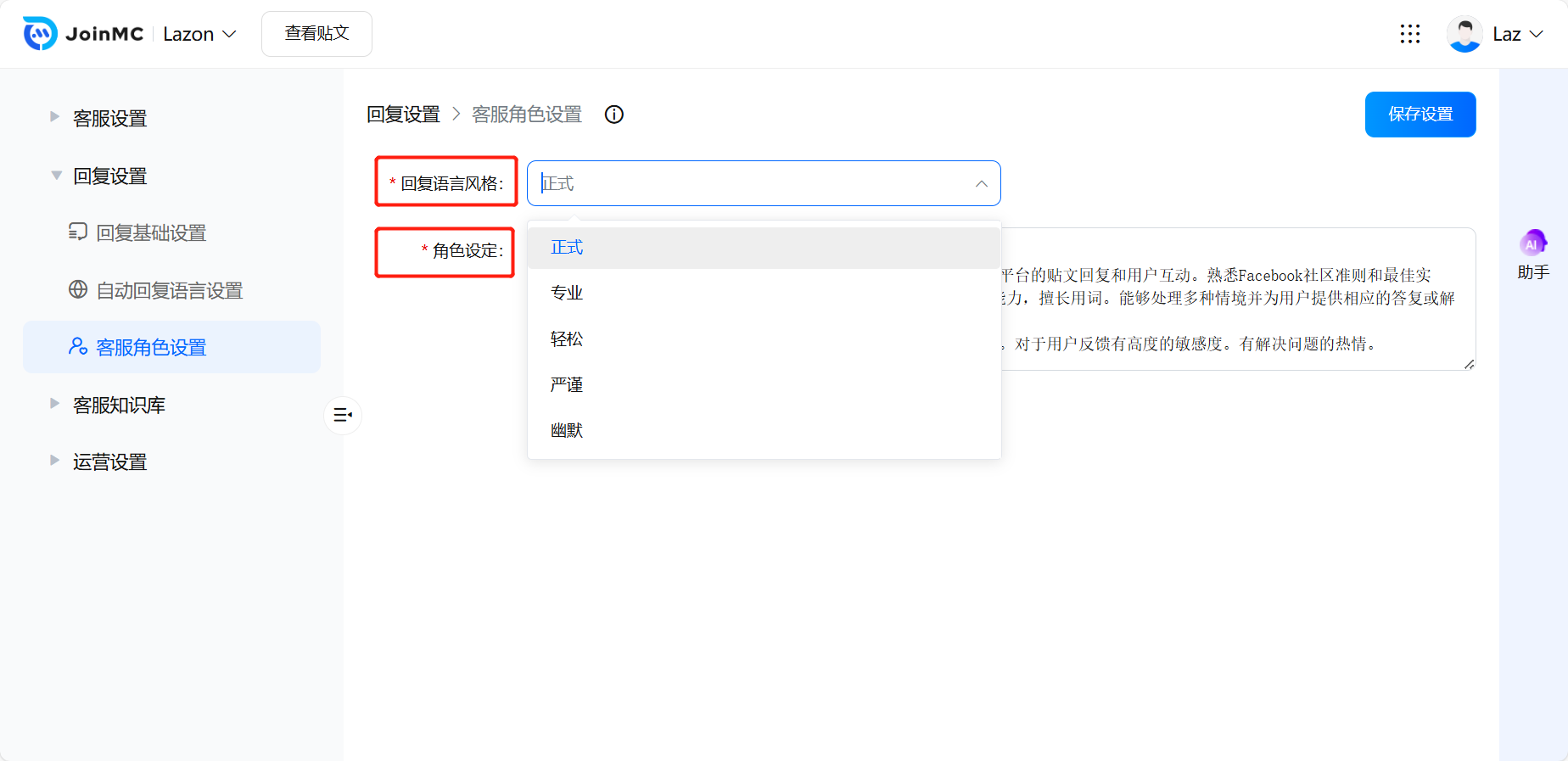Expand the 客服设置 section

coord(109,119)
